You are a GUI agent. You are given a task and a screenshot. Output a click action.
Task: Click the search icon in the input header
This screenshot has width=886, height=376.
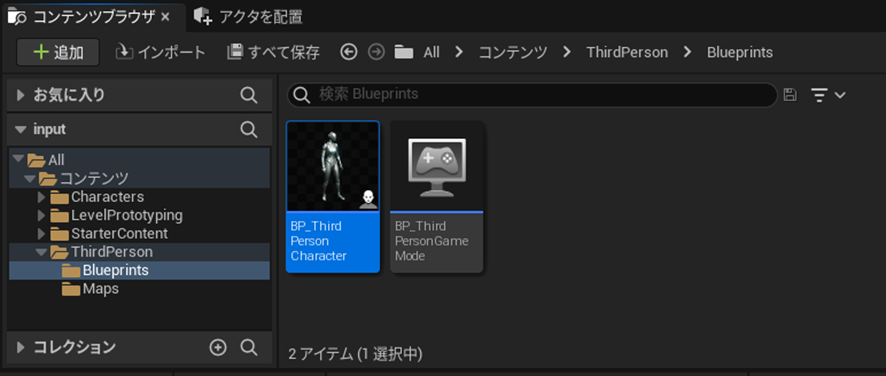[249, 129]
